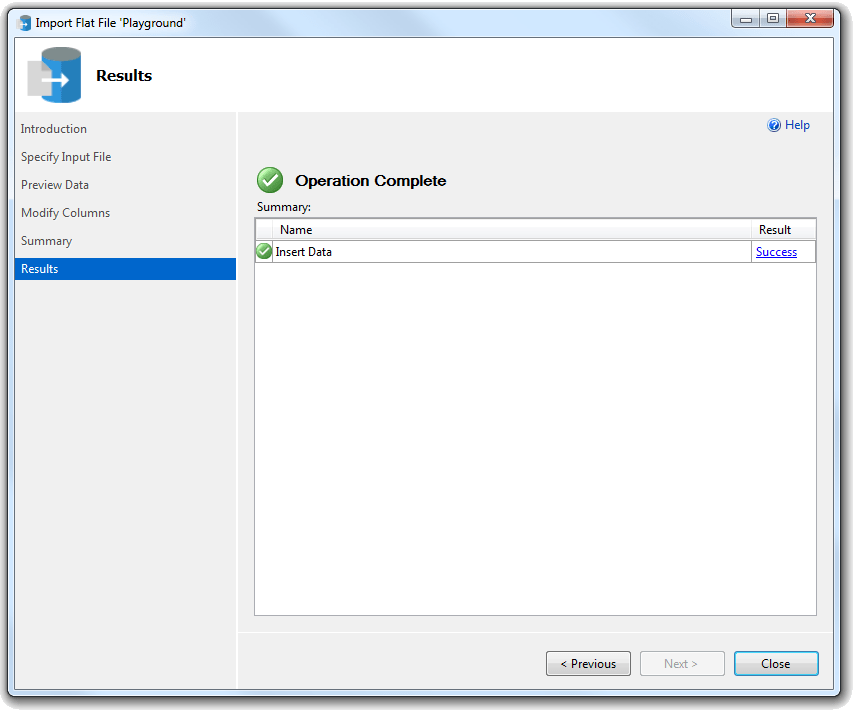Screen dimensions: 856x713
Task: Close the wizard with the Close button
Action: [x=776, y=663]
